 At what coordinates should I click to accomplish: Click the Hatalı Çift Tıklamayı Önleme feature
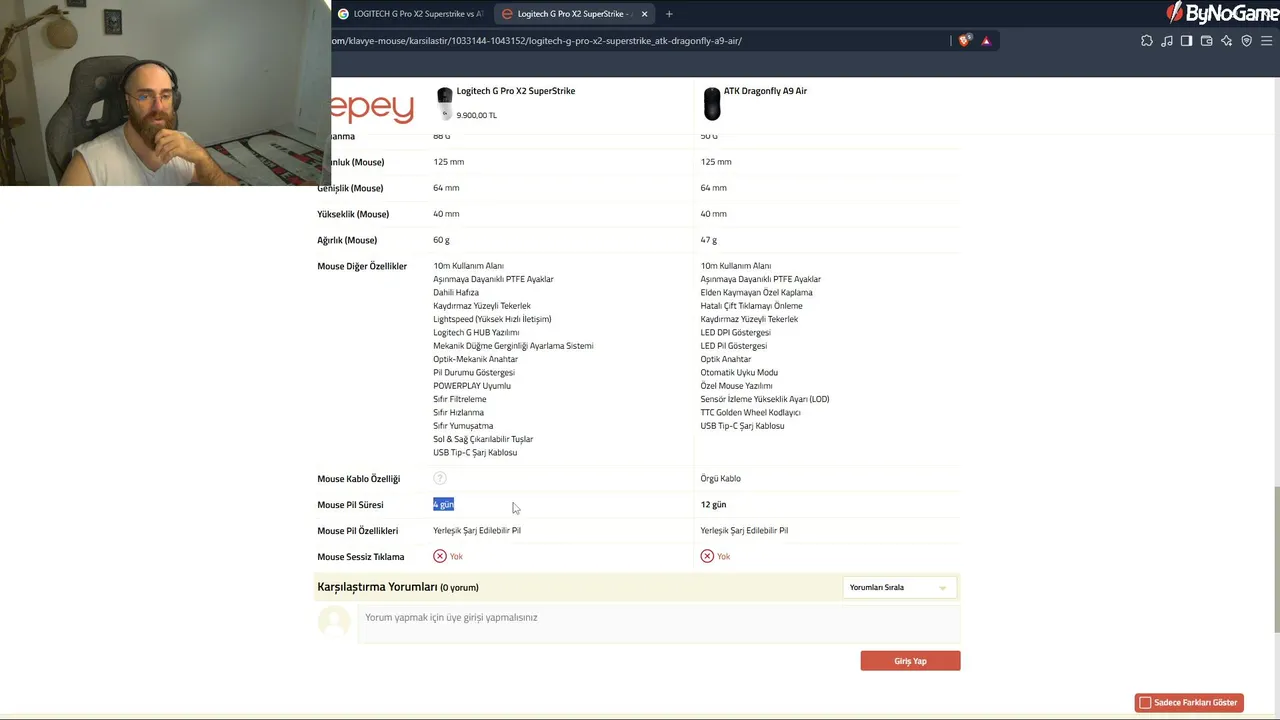point(752,306)
